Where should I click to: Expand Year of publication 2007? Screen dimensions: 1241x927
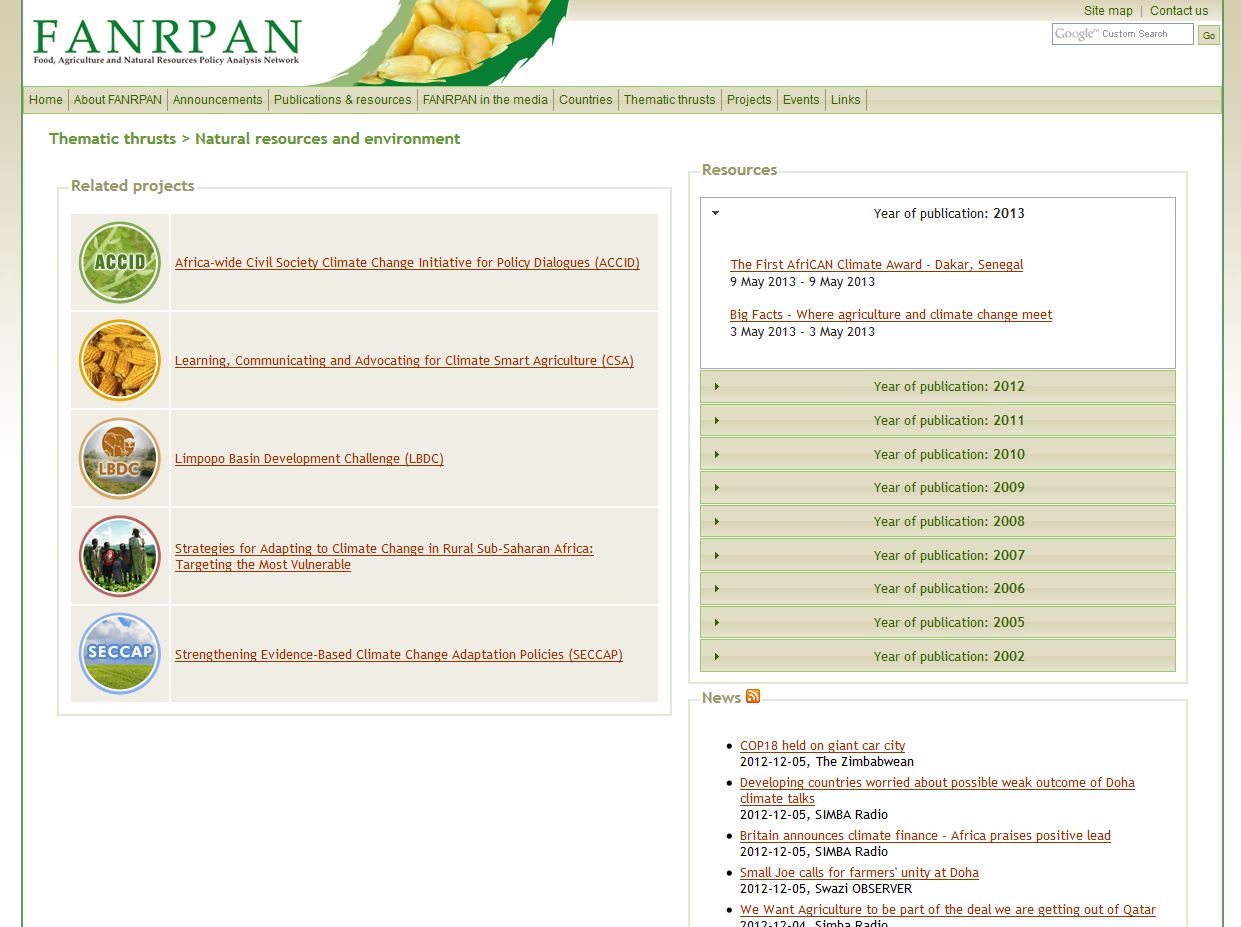(938, 556)
